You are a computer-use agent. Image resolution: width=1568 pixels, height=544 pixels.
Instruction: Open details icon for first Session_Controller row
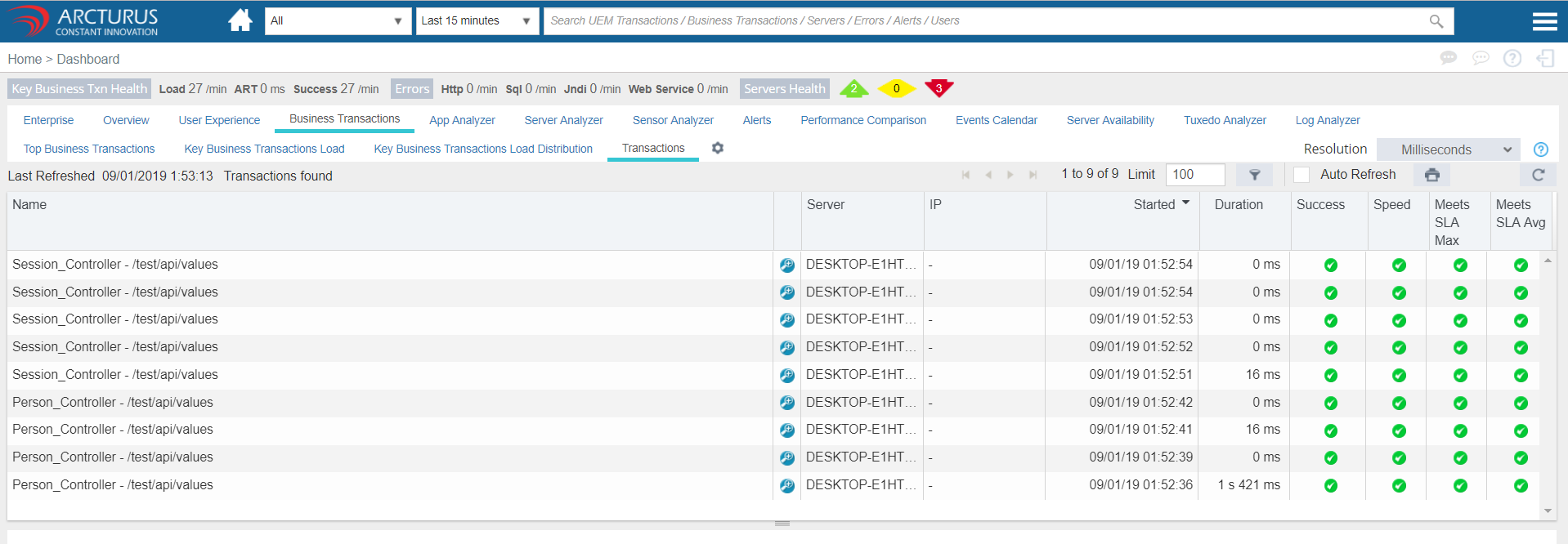786,265
